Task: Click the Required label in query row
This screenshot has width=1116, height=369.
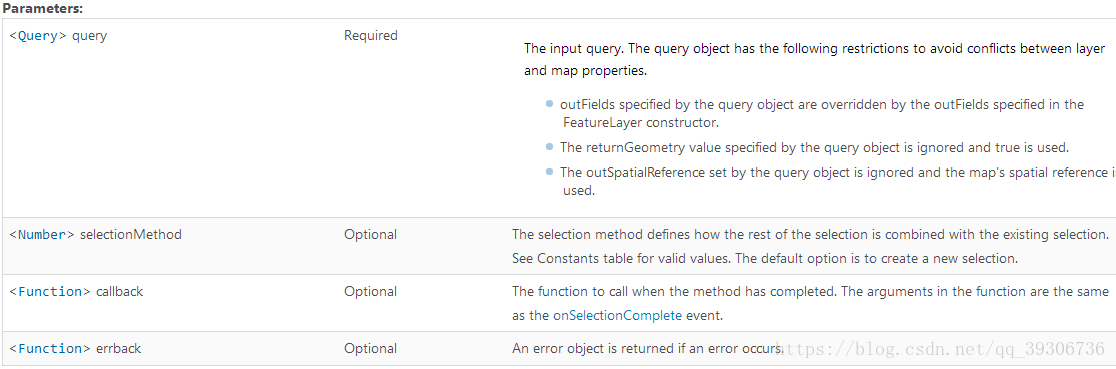Action: [370, 35]
